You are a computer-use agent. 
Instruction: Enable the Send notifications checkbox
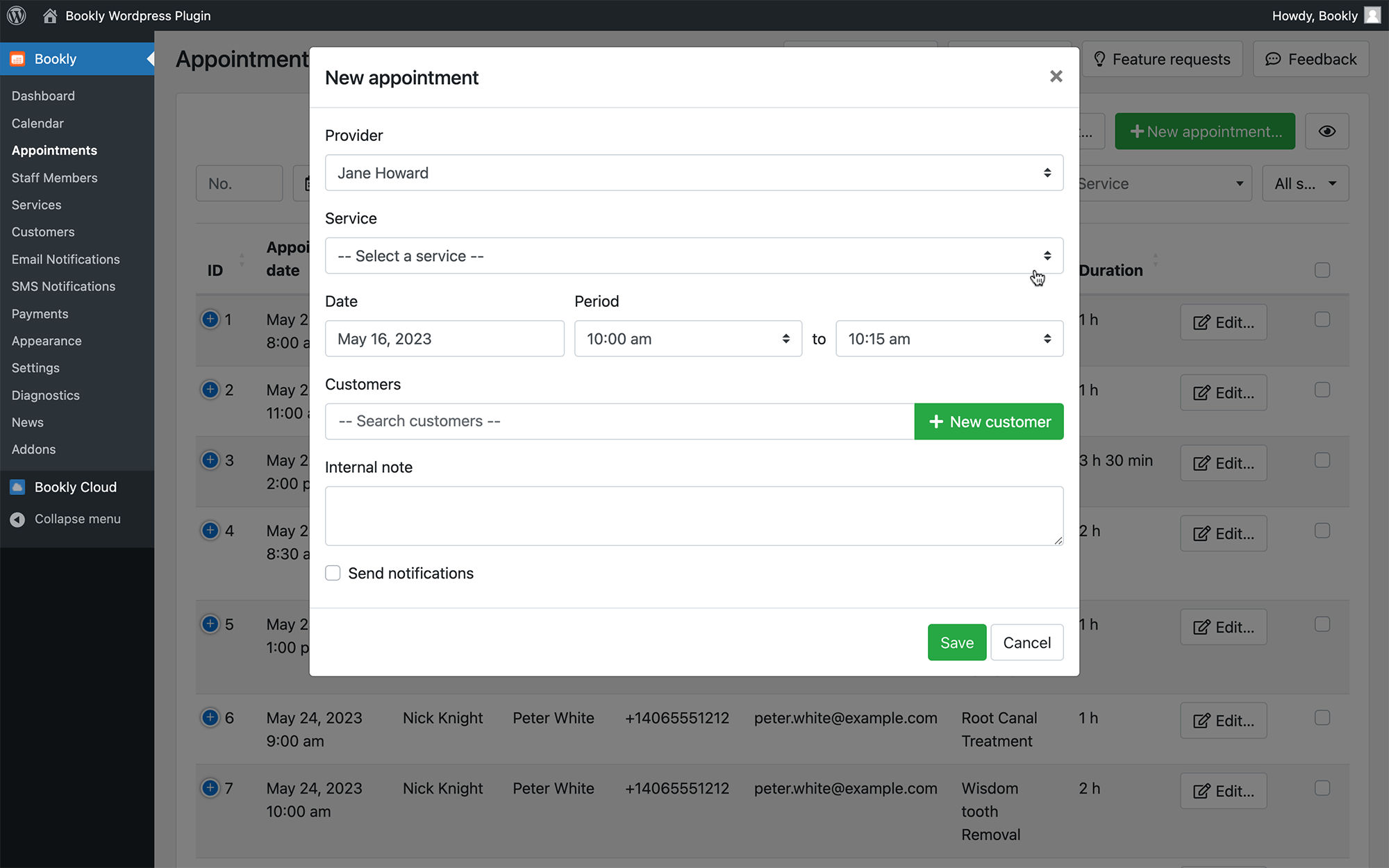(x=333, y=573)
